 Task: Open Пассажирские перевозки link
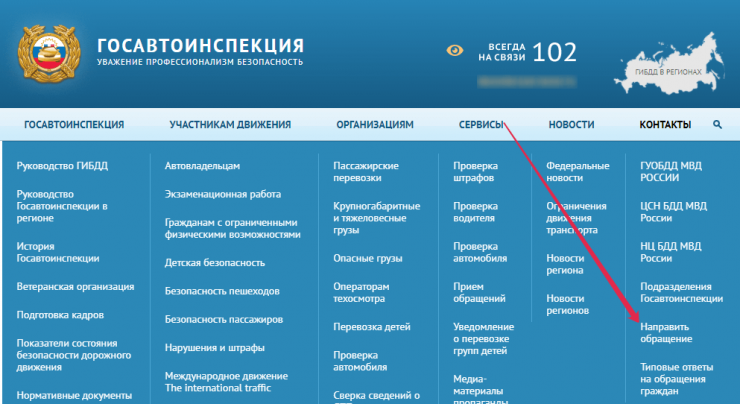click(x=366, y=172)
